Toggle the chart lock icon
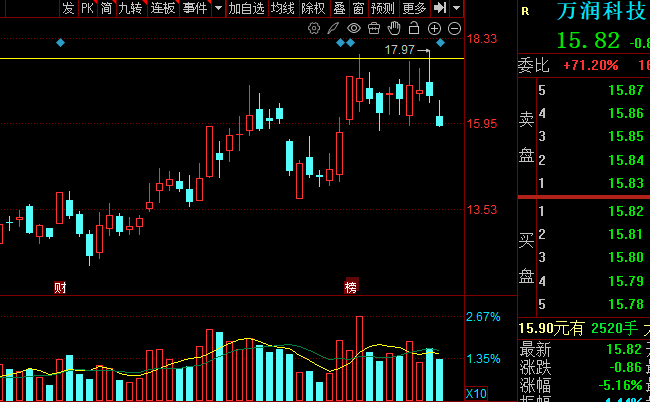The width and height of the screenshot is (650, 402). coord(414,28)
